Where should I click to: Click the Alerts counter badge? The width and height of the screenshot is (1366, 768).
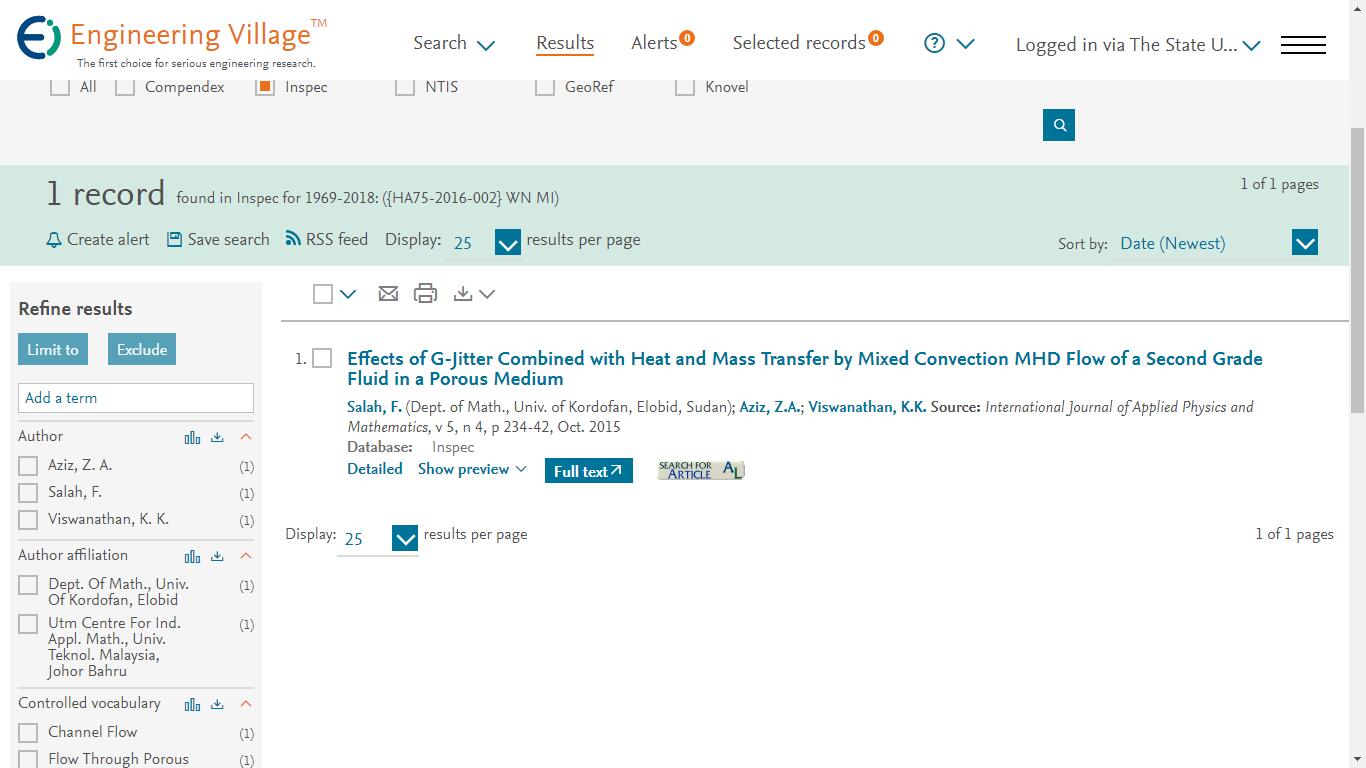pyautogui.click(x=687, y=38)
